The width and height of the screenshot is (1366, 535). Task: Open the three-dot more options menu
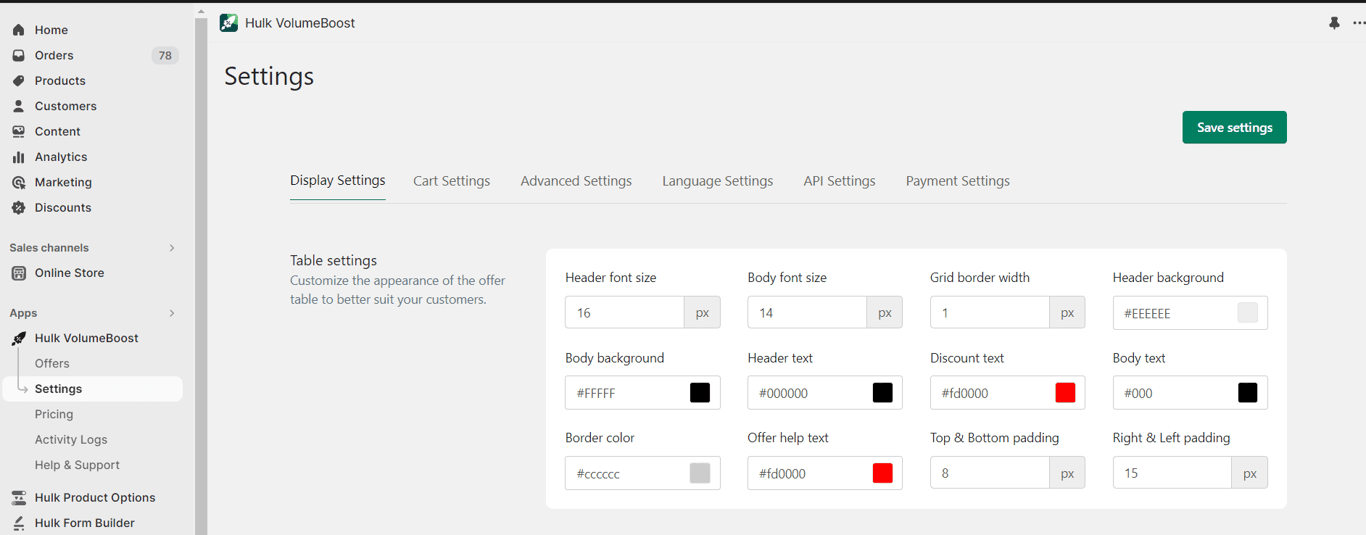(1358, 23)
